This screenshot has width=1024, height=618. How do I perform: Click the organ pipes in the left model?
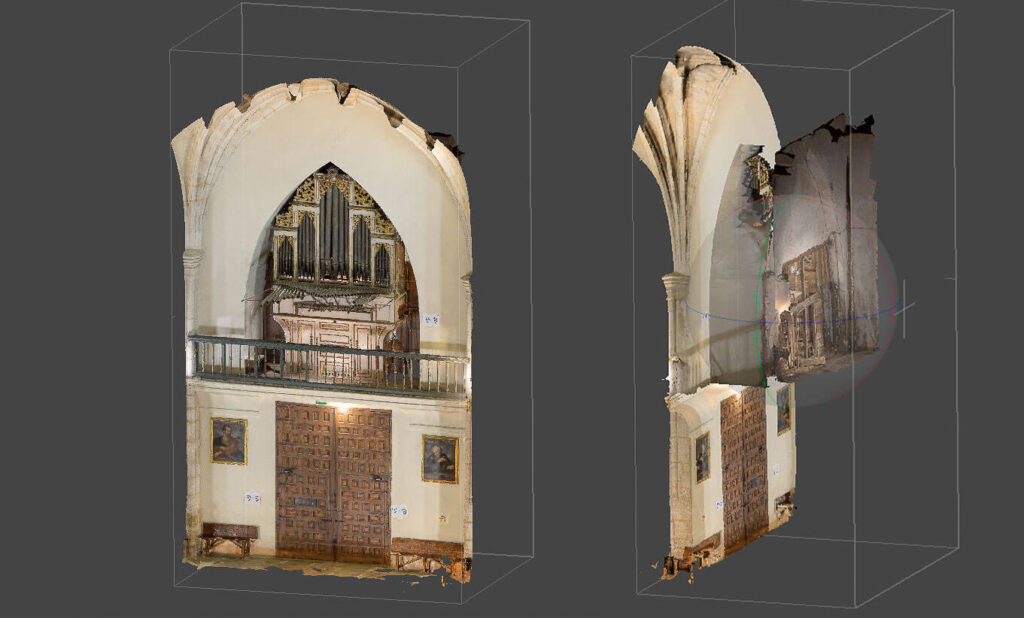point(333,235)
